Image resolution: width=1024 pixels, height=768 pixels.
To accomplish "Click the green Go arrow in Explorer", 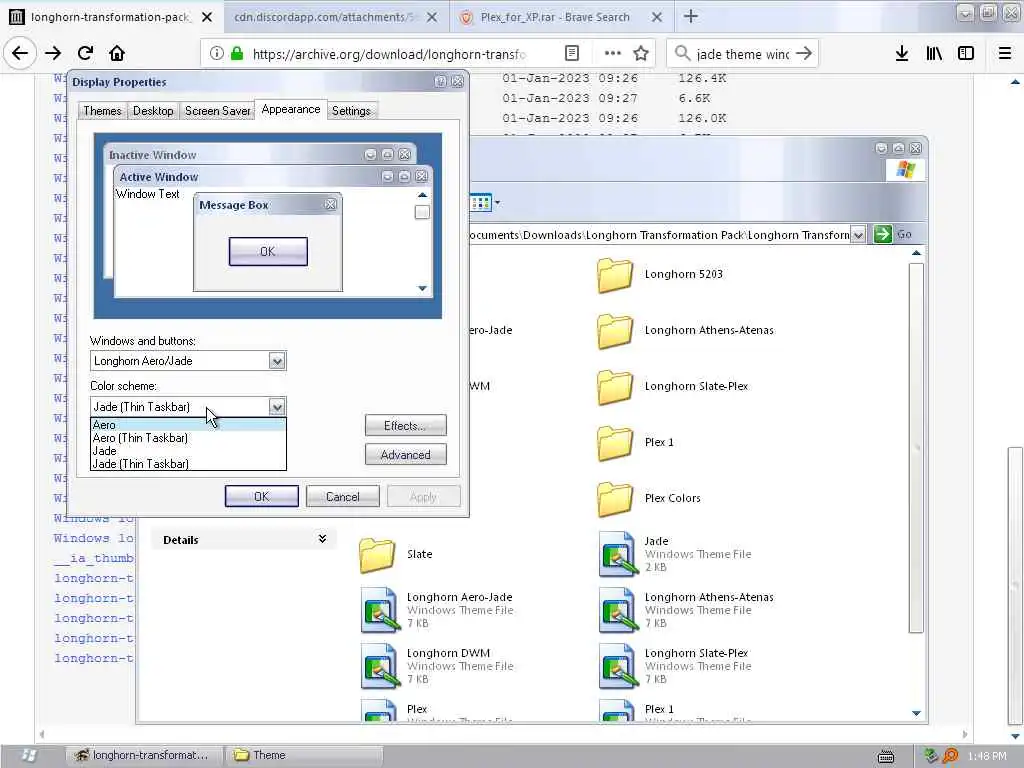I will [882, 234].
